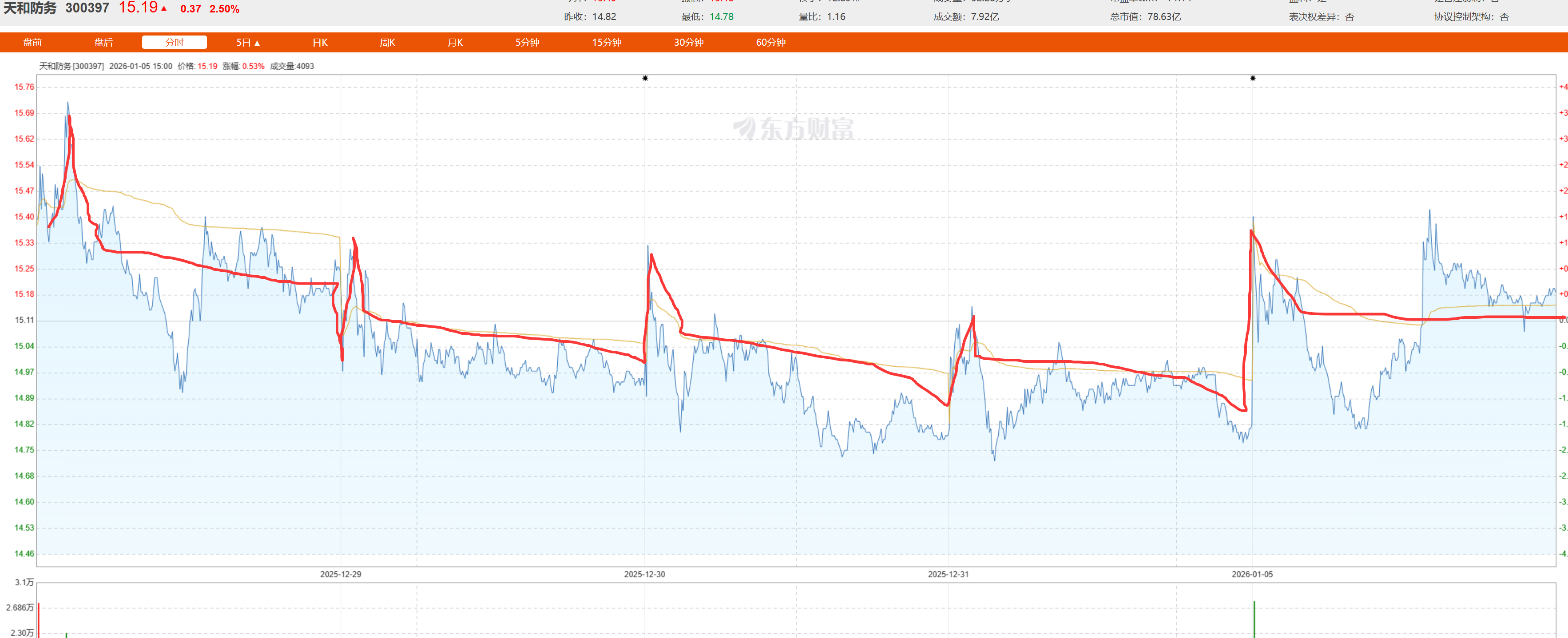Open the 月K monthly chart tab

point(455,42)
